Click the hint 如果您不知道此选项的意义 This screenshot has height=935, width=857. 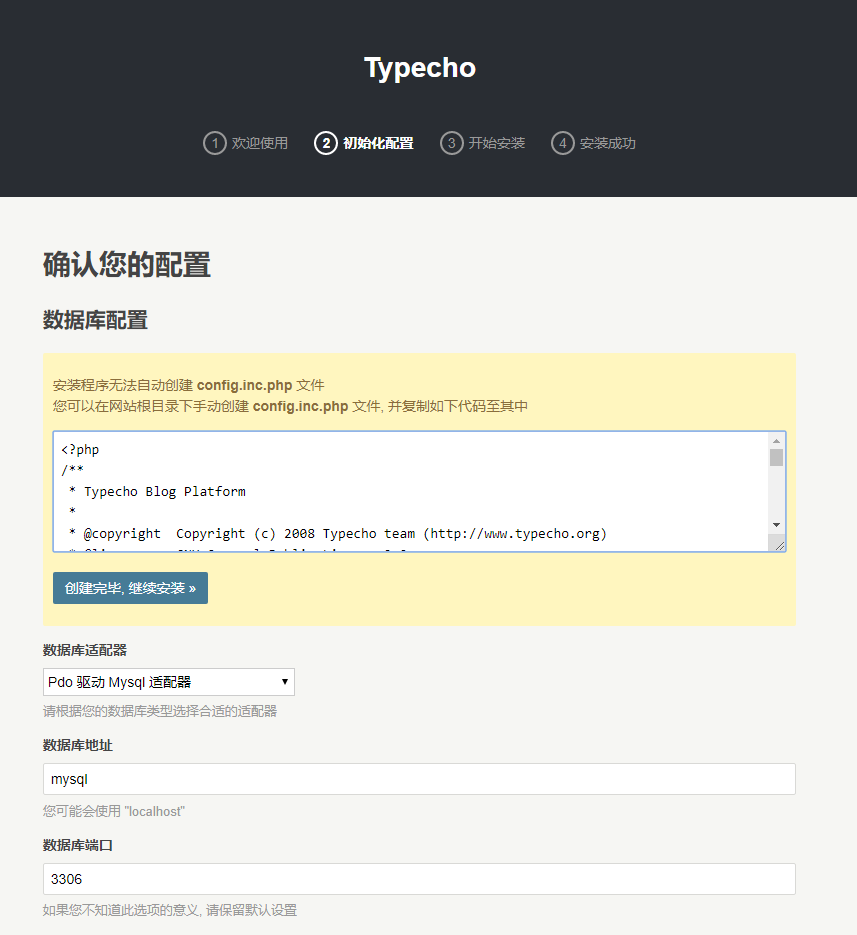click(170, 910)
